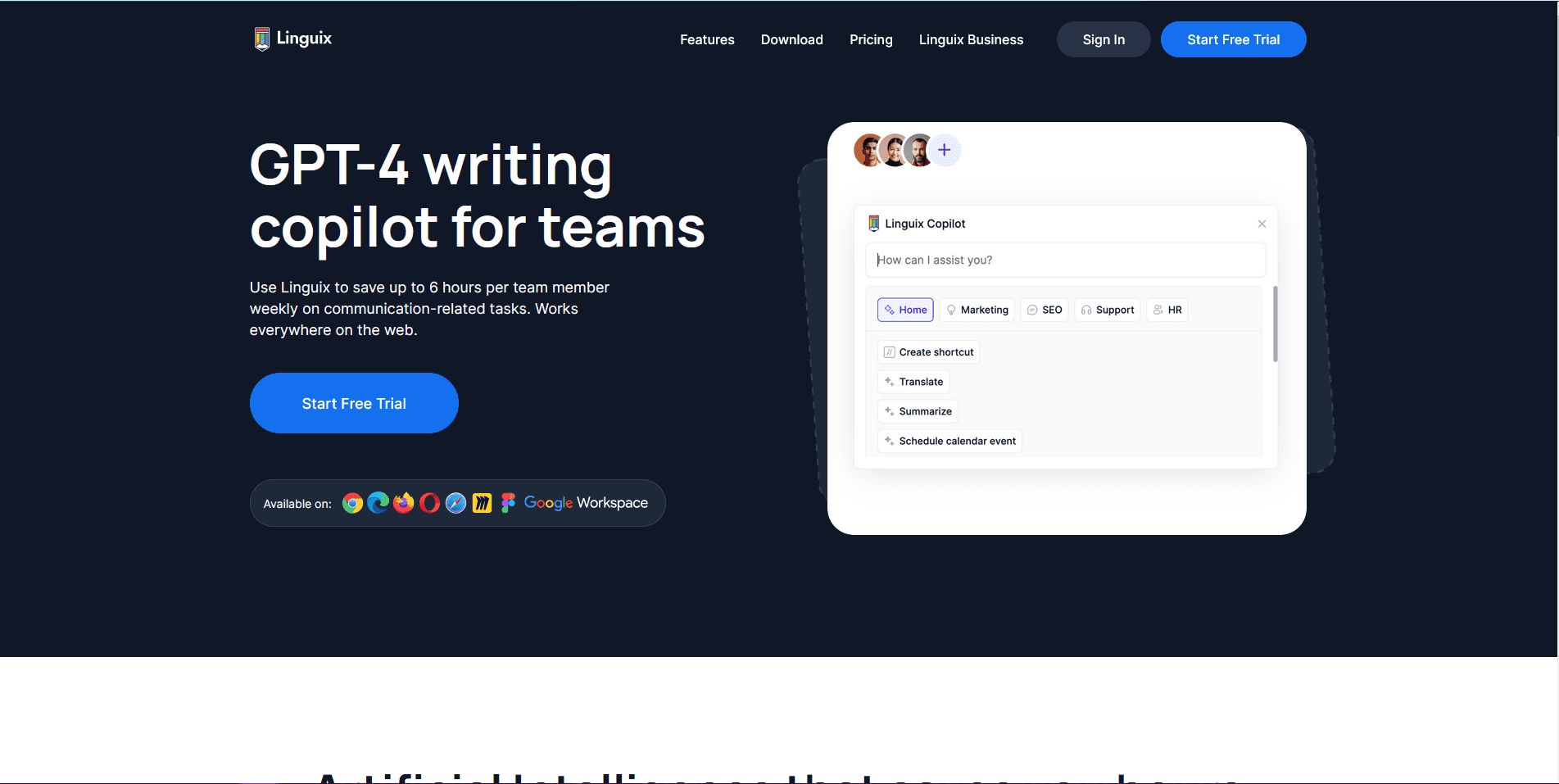Click the Figma app icon
This screenshot has height=784, width=1559.
pyautogui.click(x=508, y=503)
